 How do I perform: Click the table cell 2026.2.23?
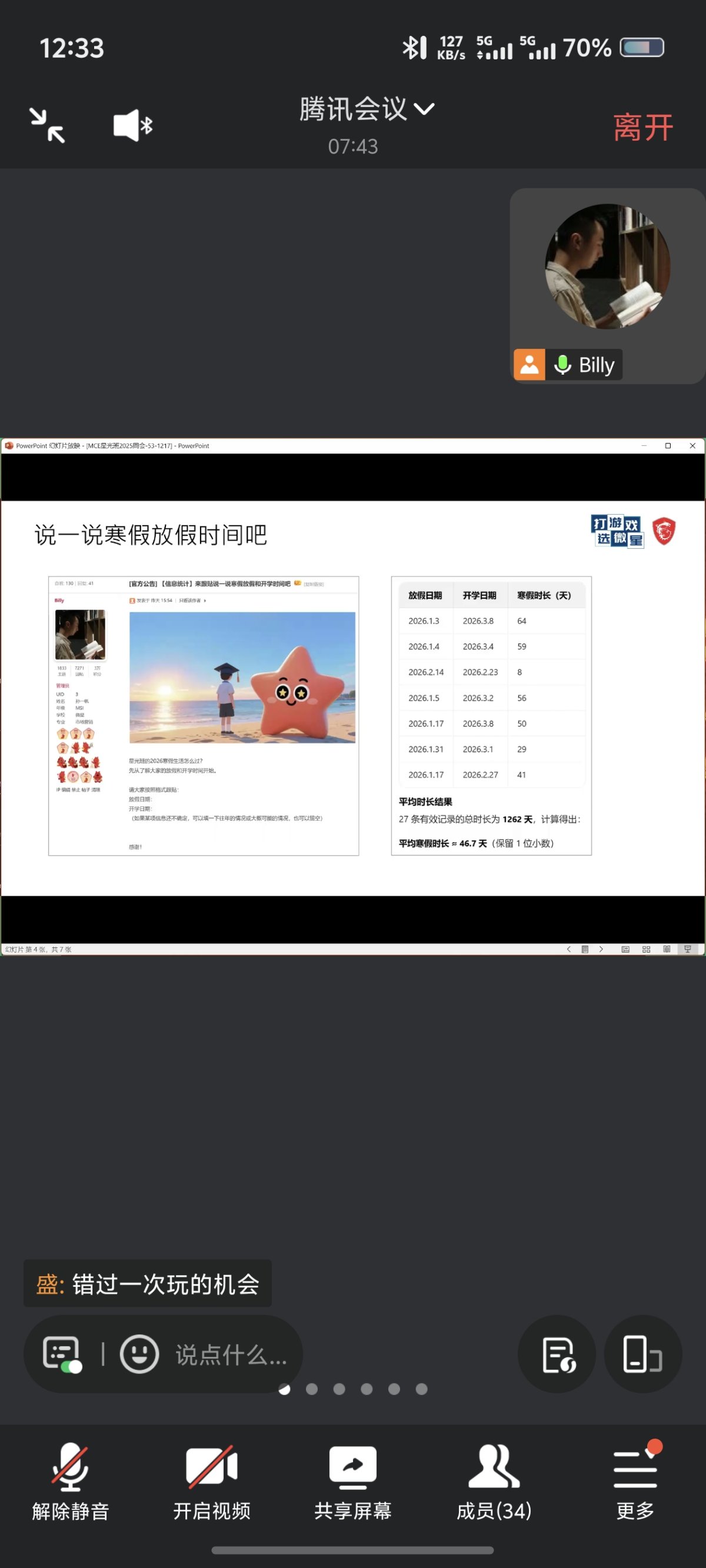coord(480,672)
